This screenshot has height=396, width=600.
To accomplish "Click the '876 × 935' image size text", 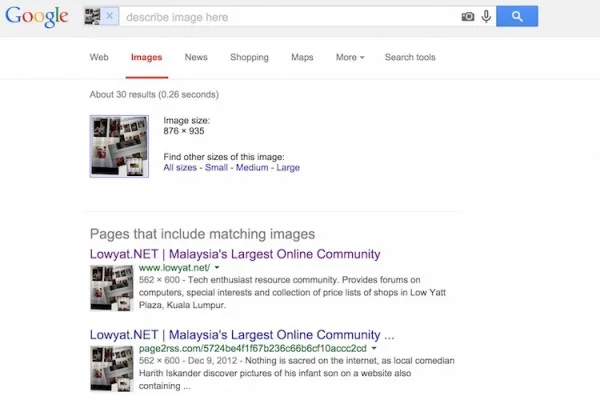I will pyautogui.click(x=184, y=131).
